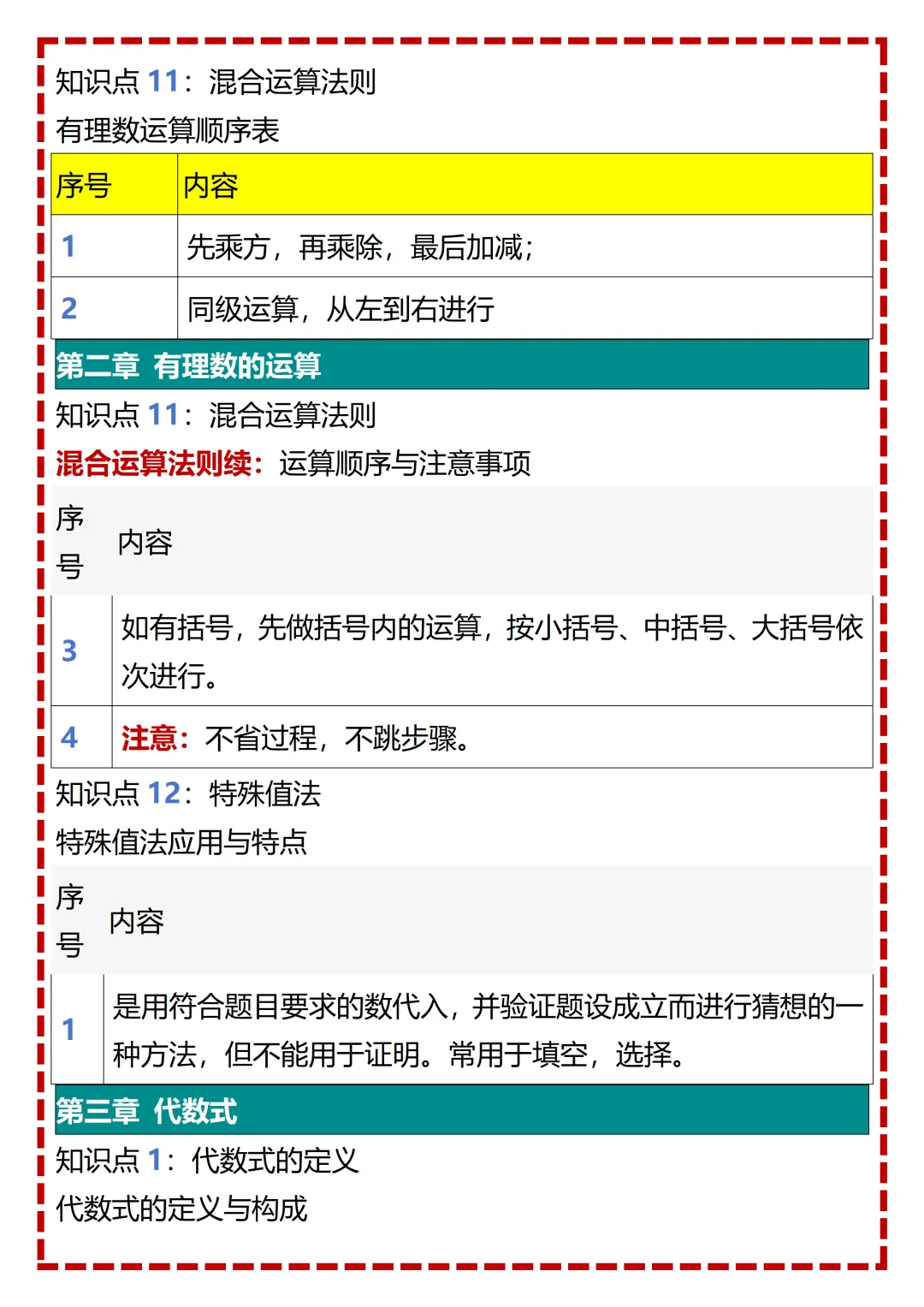Click the heading '知识点 12：特殊值法'
The height and width of the screenshot is (1307, 924).
pos(188,793)
